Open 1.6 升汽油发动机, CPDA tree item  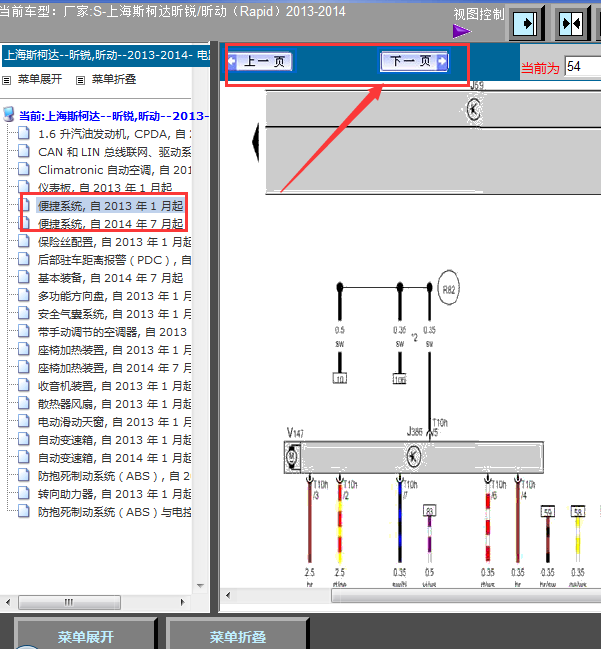tap(115, 134)
